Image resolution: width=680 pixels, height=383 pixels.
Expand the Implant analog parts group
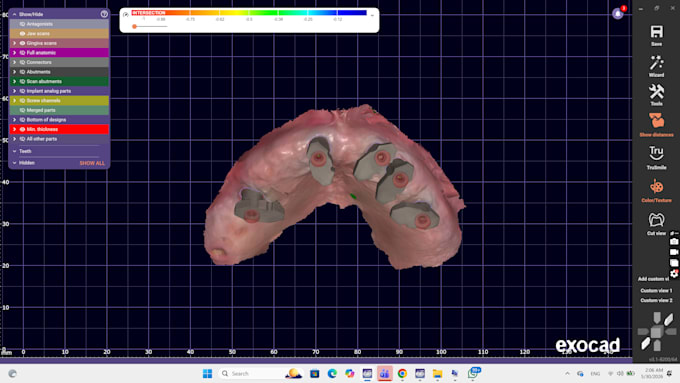(14, 91)
